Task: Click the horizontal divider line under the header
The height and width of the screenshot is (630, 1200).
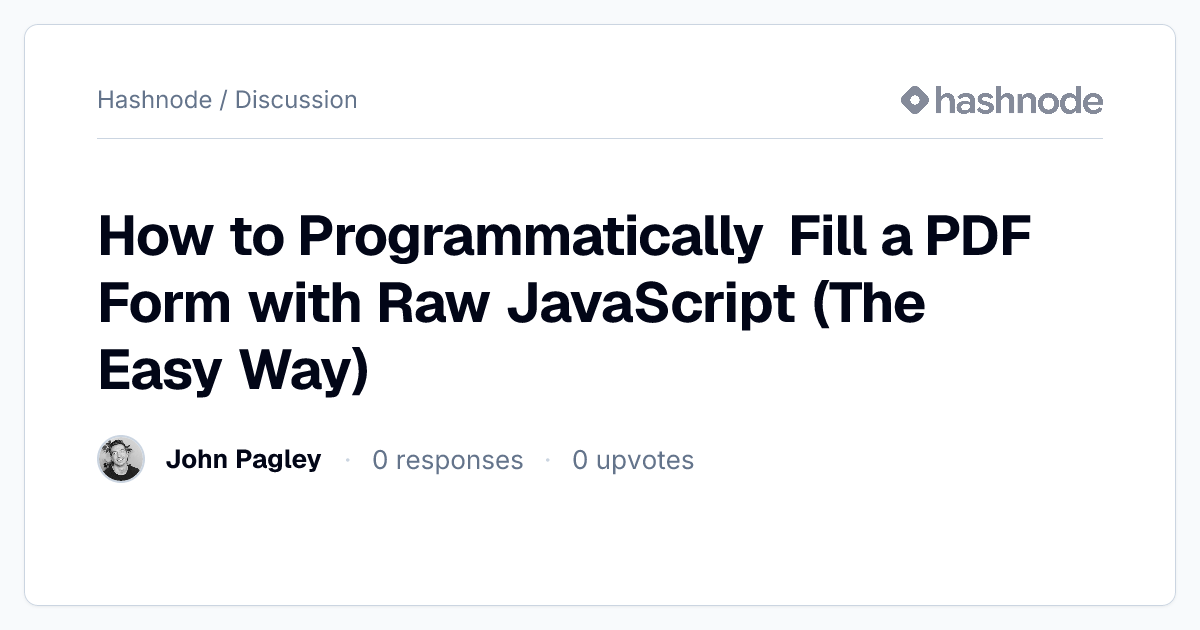Action: (600, 138)
